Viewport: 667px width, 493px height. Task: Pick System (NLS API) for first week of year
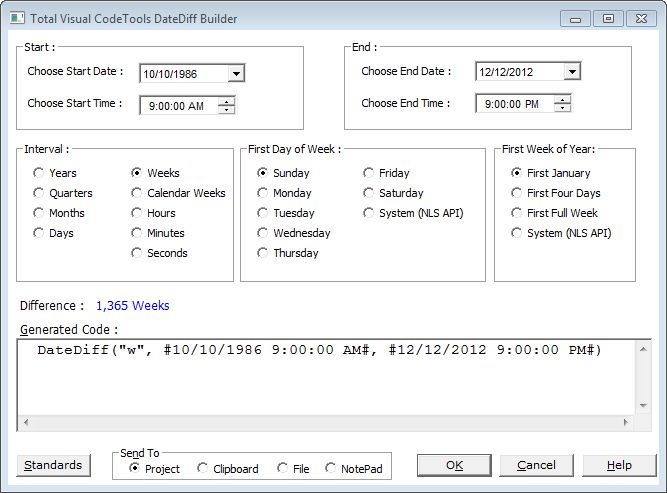pos(562,233)
